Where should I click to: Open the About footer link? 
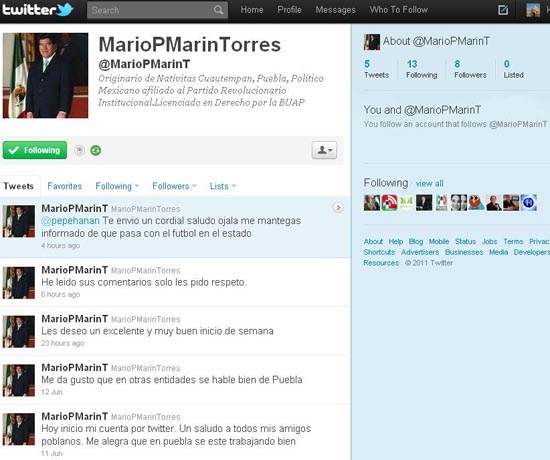pos(373,241)
